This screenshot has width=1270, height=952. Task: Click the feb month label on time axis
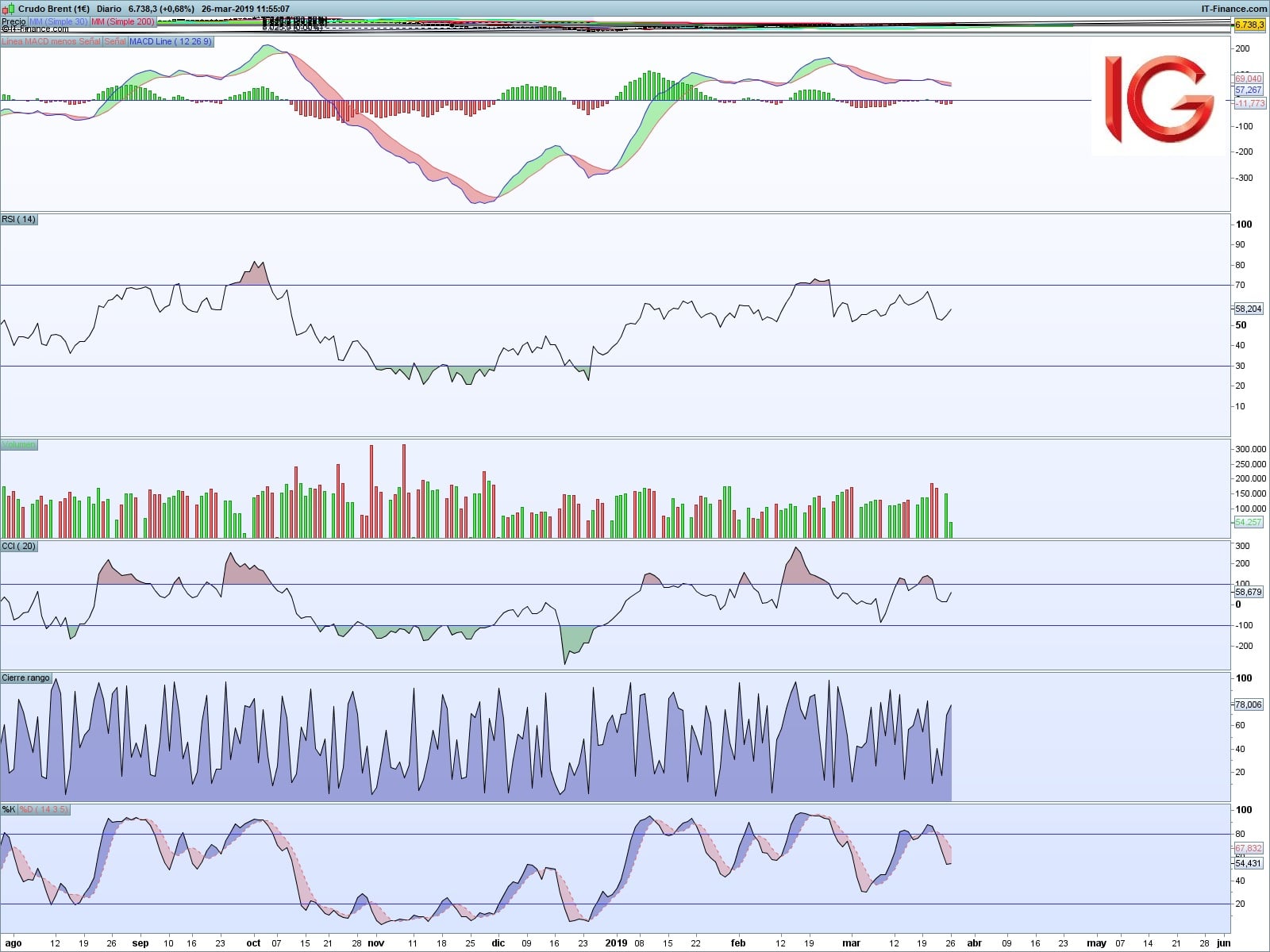[x=738, y=943]
